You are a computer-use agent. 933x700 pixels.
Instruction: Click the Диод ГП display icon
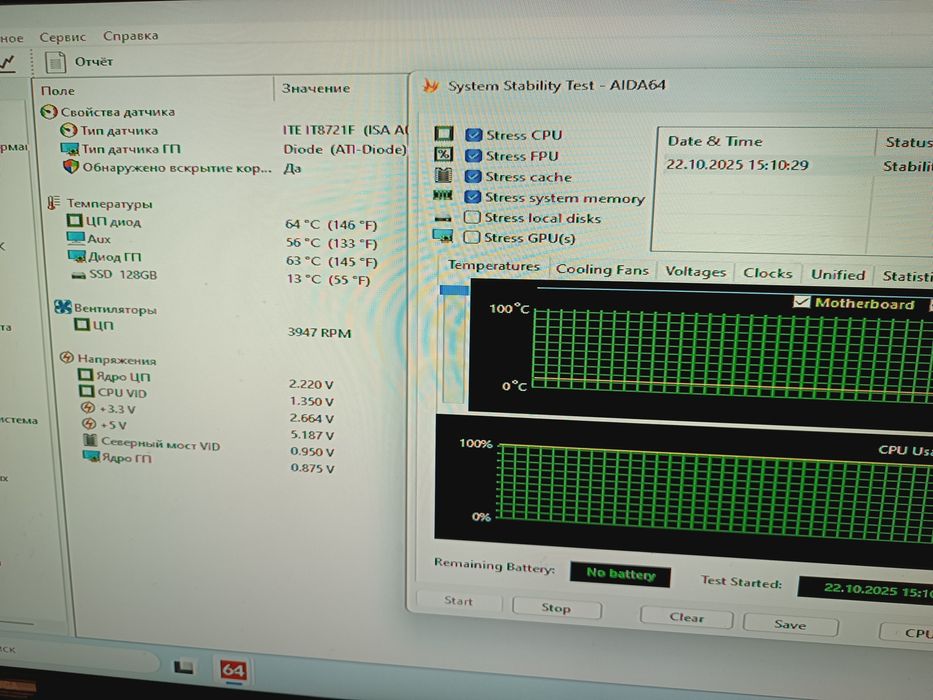[x=76, y=256]
